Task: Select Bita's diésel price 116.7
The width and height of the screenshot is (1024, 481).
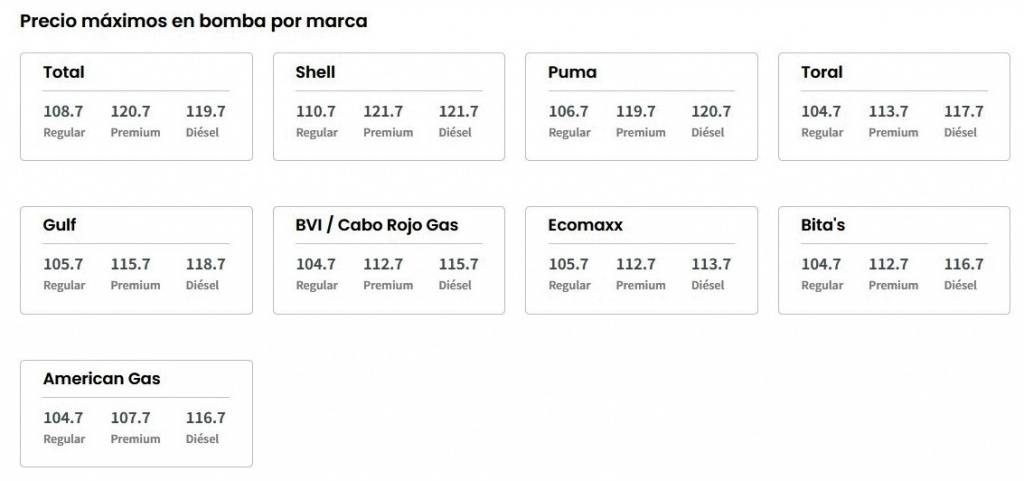Action: (964, 265)
